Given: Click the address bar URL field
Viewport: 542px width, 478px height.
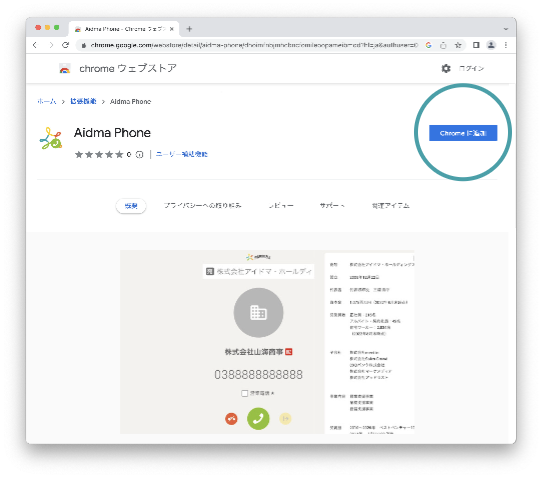Looking at the screenshot, I should [254, 45].
